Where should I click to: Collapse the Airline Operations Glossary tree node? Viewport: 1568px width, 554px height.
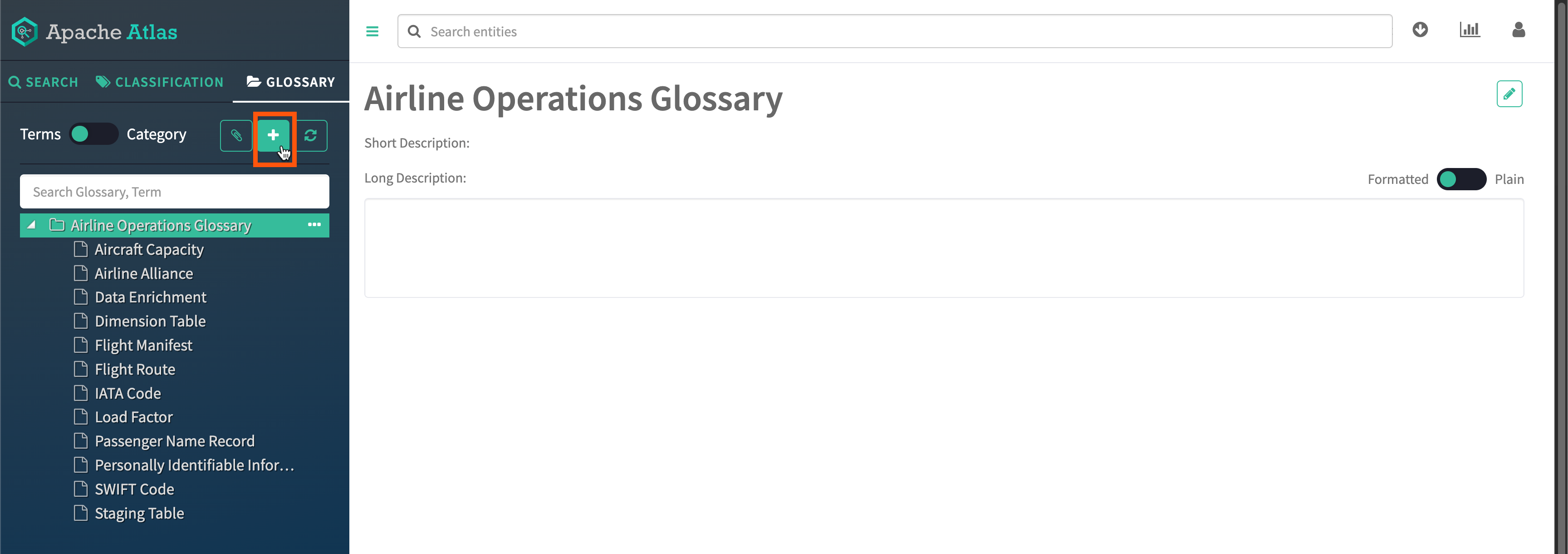pyautogui.click(x=32, y=226)
